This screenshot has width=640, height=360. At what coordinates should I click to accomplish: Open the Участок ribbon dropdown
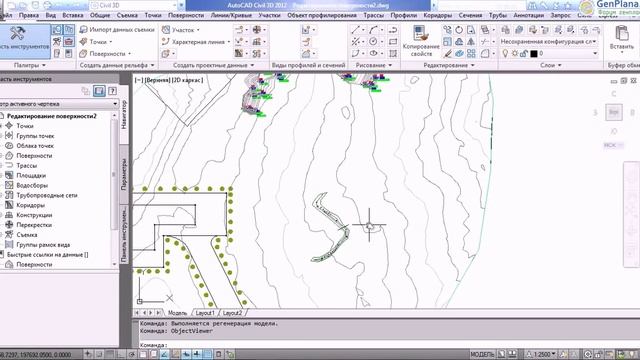[181, 30]
